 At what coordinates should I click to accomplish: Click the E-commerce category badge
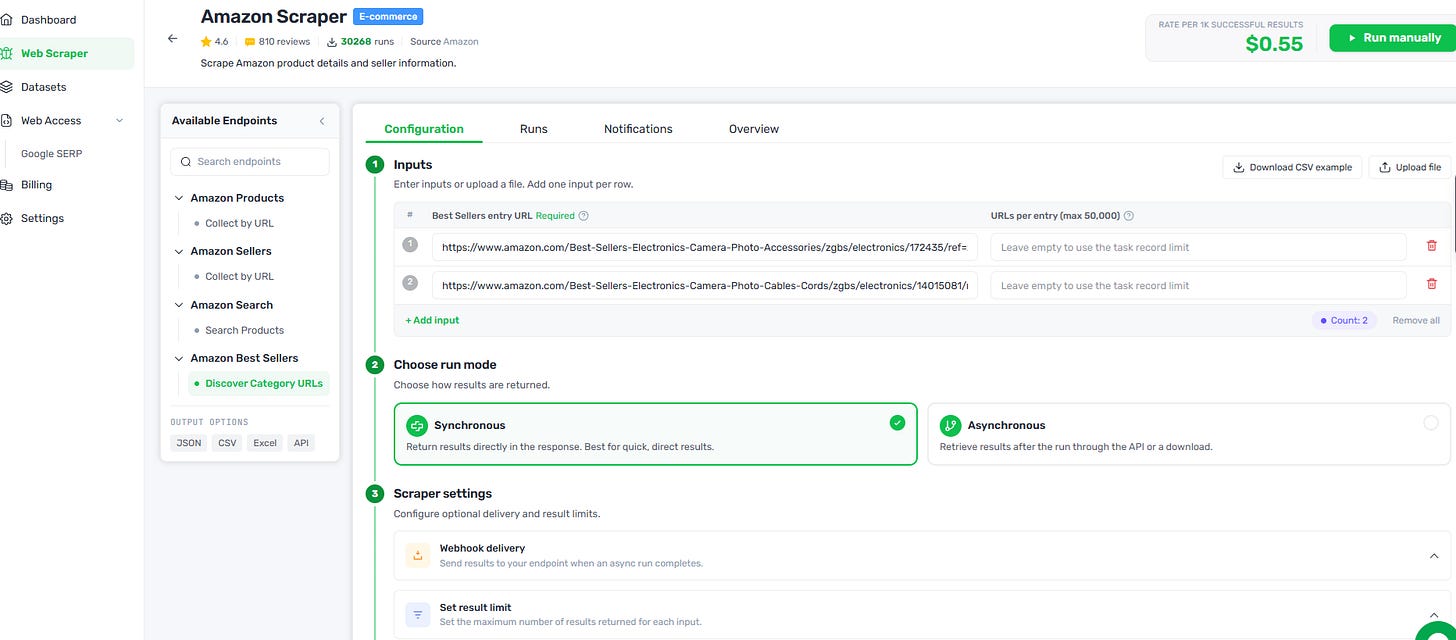tap(389, 16)
